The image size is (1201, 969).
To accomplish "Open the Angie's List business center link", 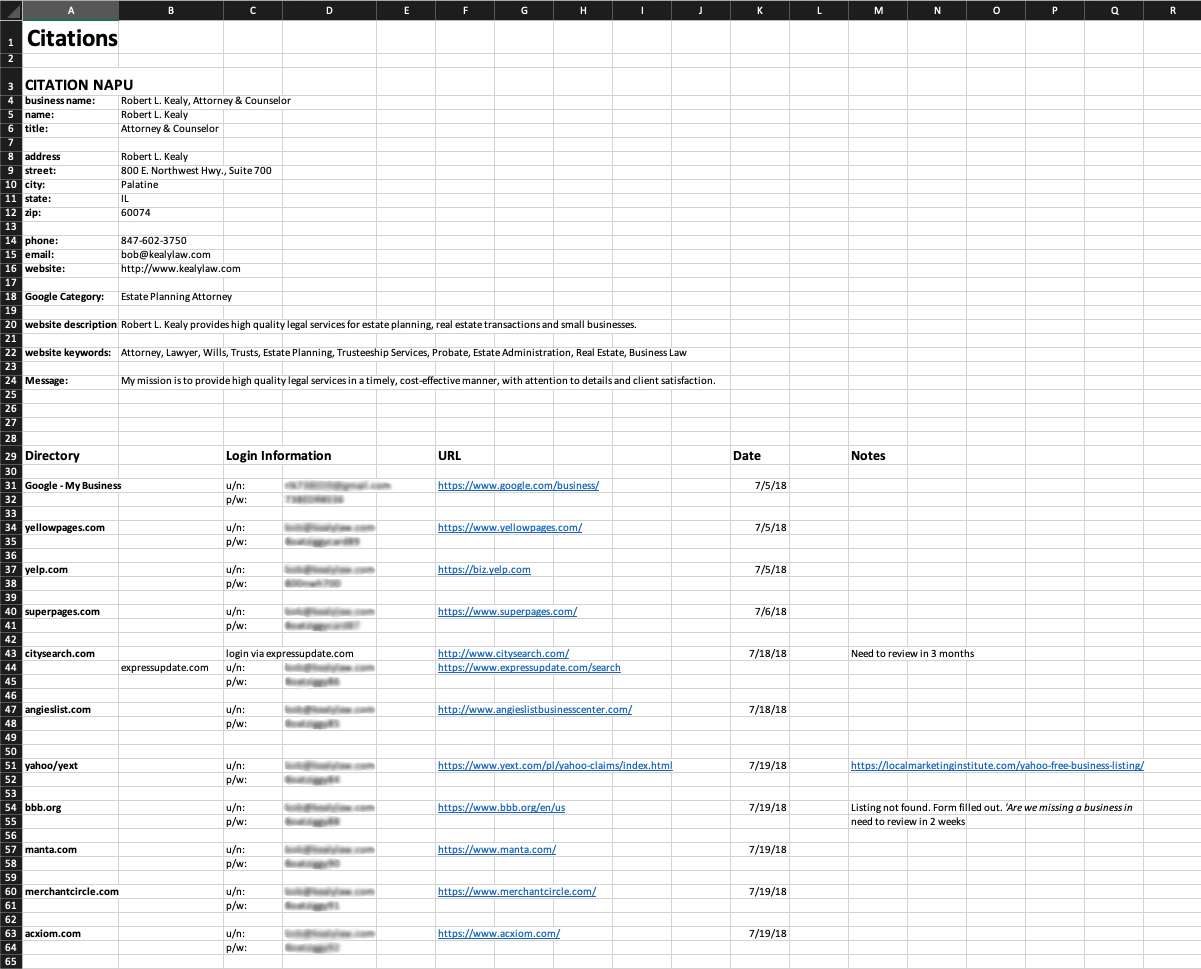I will [x=534, y=709].
